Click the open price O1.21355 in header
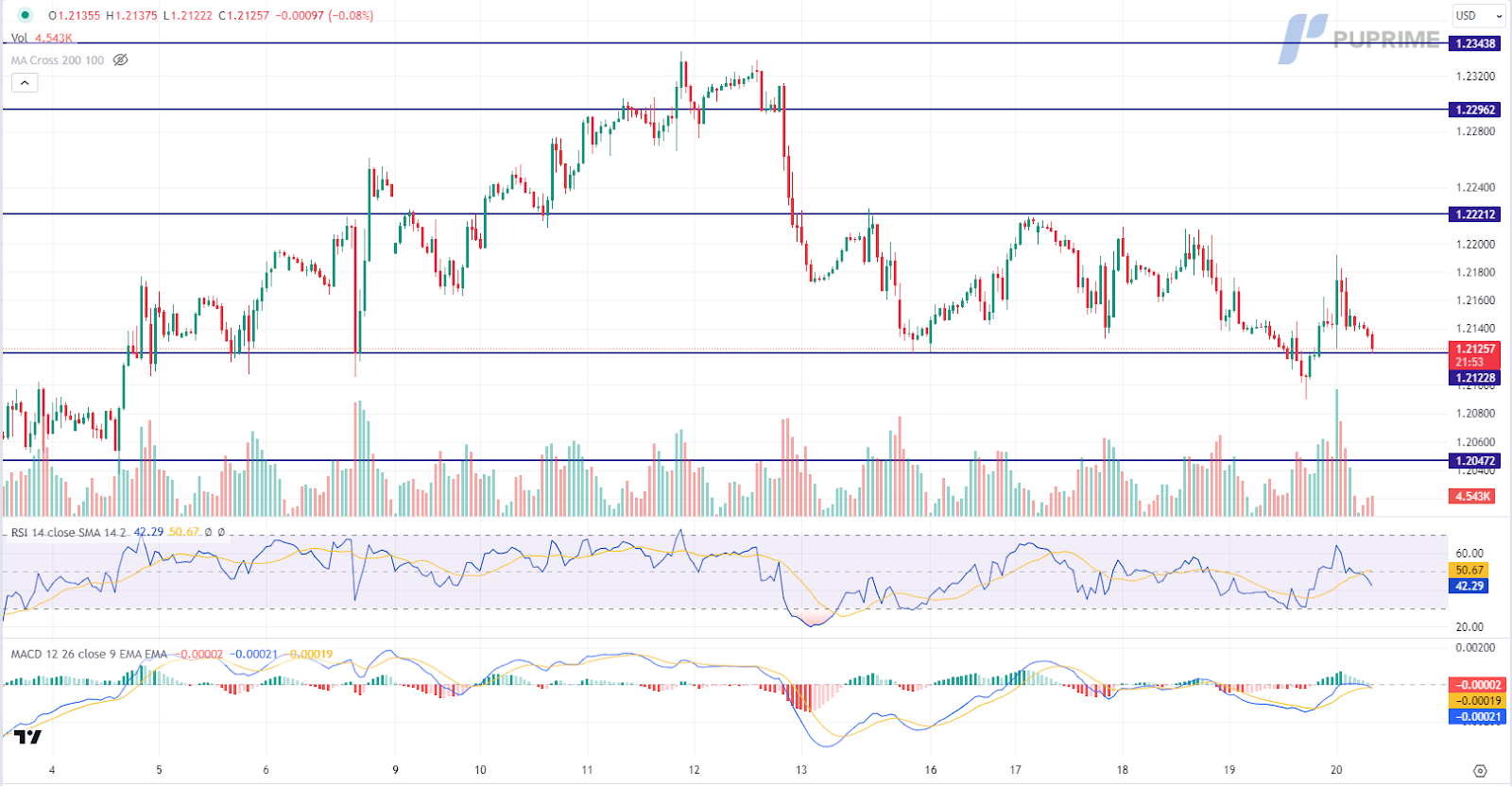 coord(74,15)
